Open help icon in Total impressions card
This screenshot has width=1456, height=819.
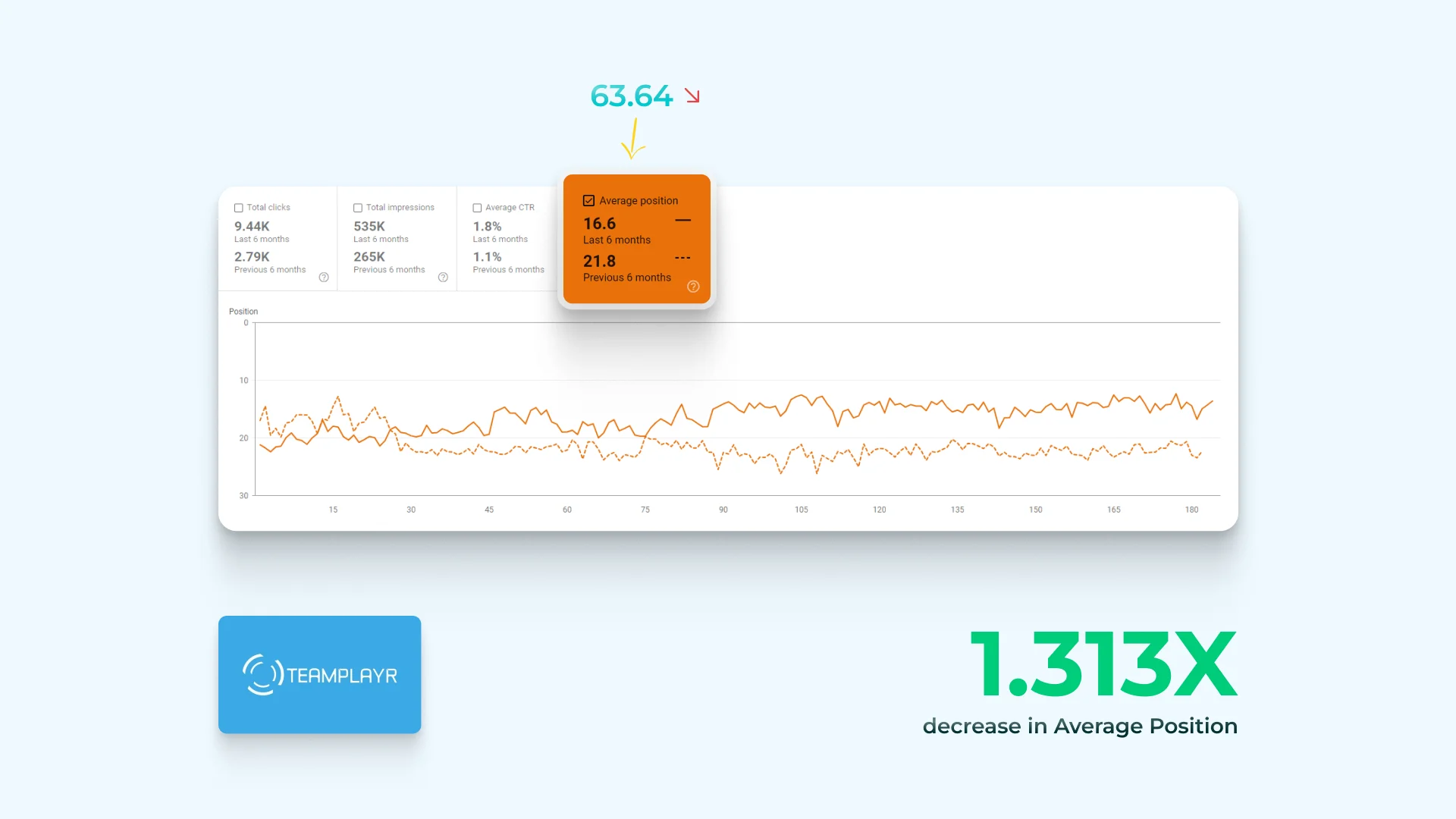443,278
